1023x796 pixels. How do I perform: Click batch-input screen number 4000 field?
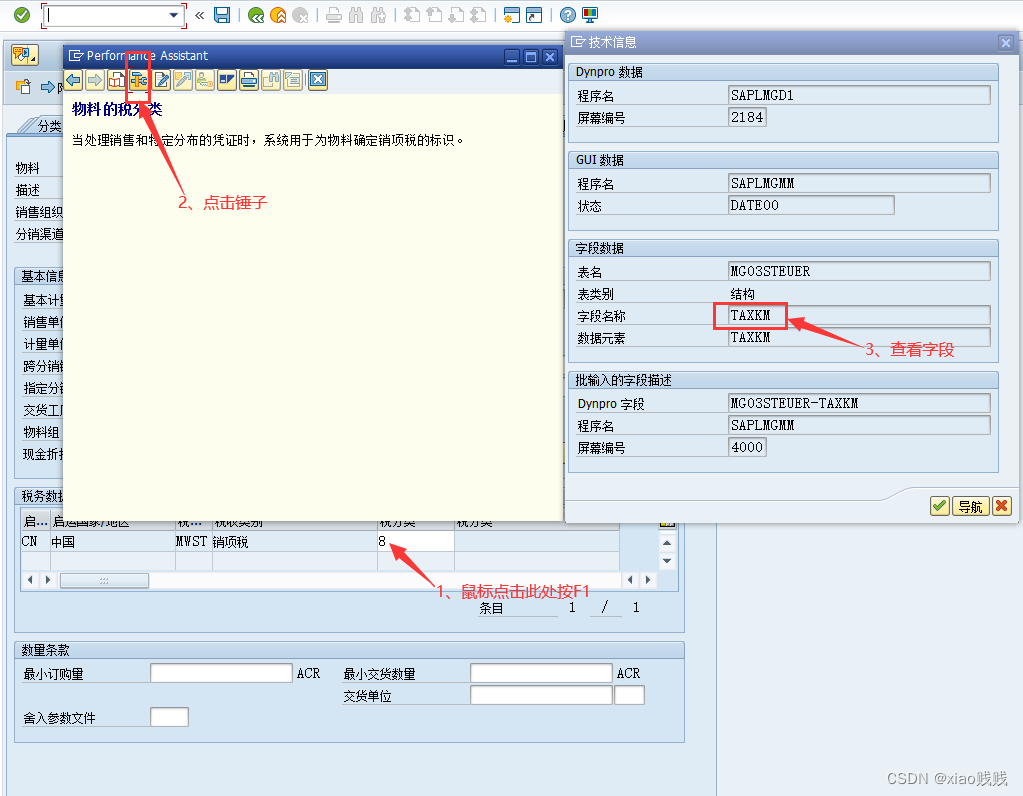click(747, 447)
